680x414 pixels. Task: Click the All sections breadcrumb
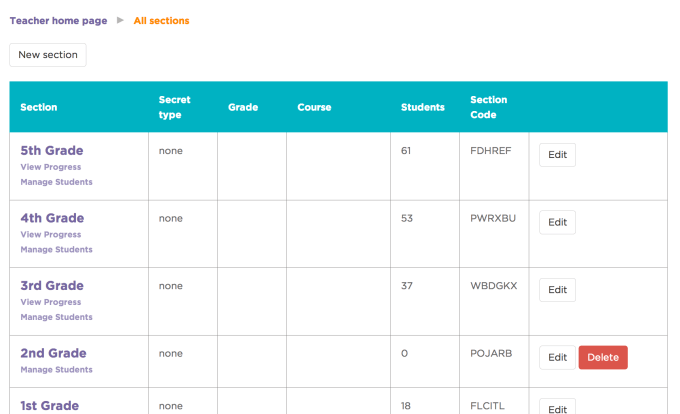[x=161, y=20]
